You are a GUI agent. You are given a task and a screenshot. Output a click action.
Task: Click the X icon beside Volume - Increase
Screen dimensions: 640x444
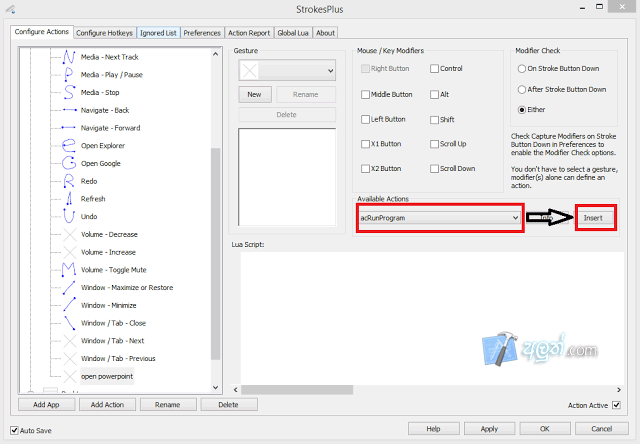point(70,252)
